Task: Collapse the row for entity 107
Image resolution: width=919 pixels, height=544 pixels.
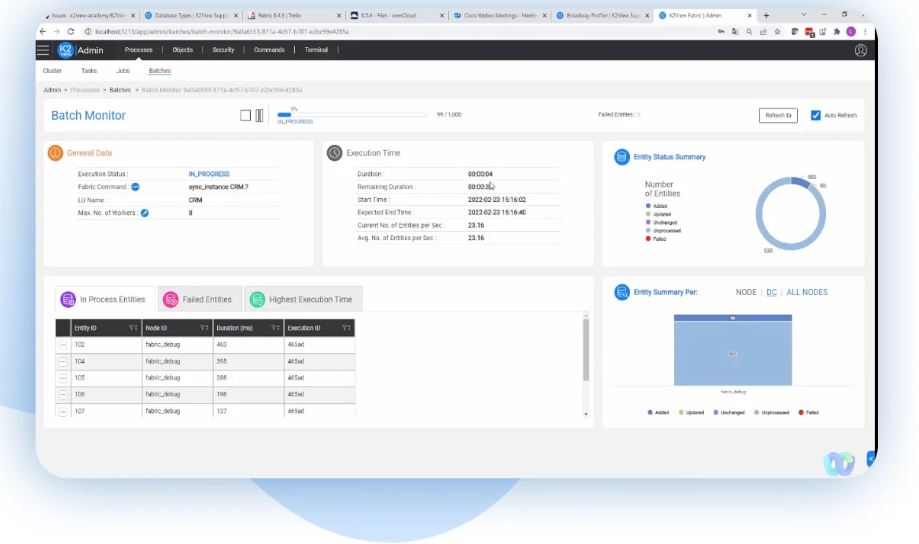Action: click(63, 412)
